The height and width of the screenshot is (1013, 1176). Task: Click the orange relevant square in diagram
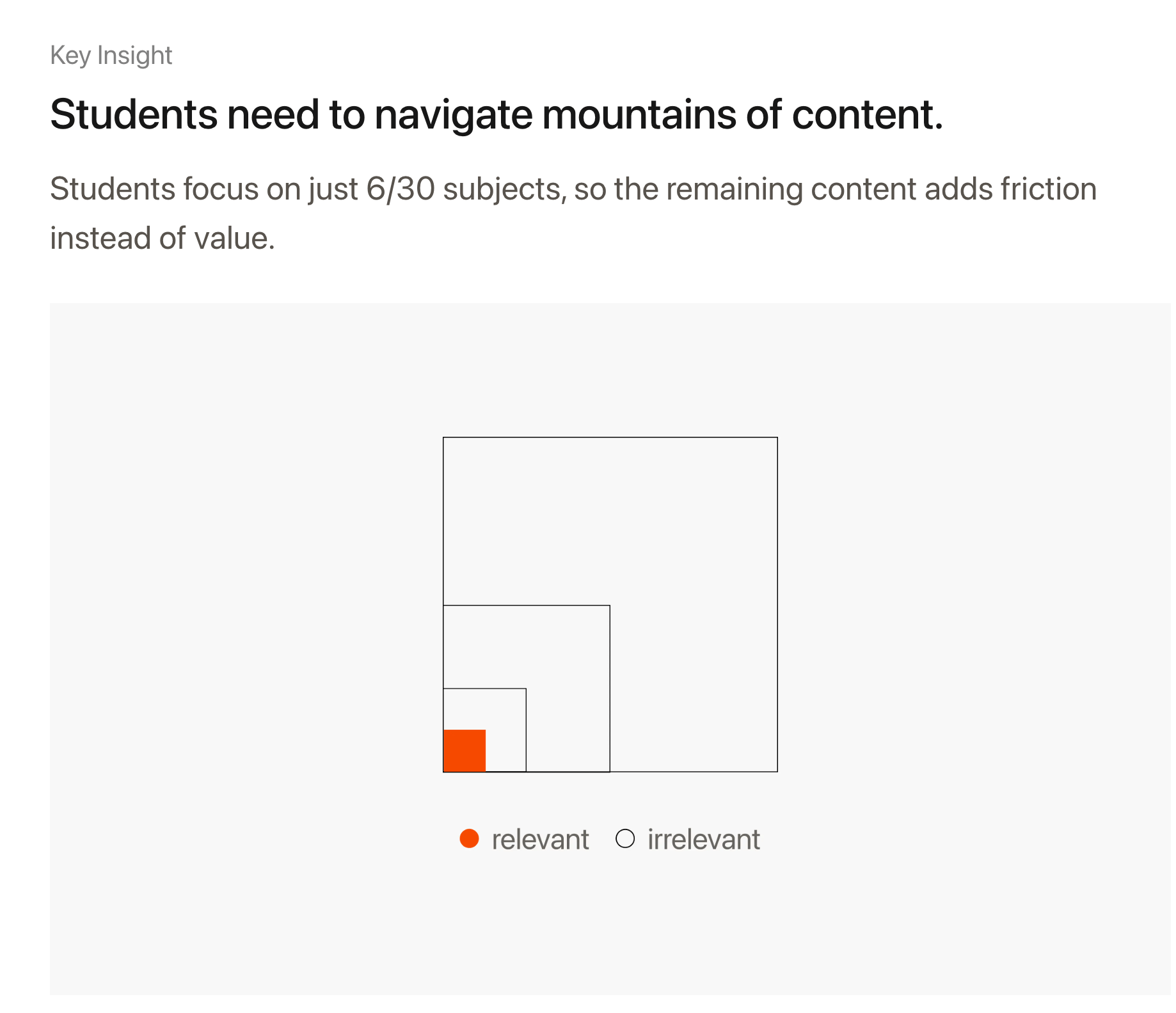pyautogui.click(x=465, y=750)
